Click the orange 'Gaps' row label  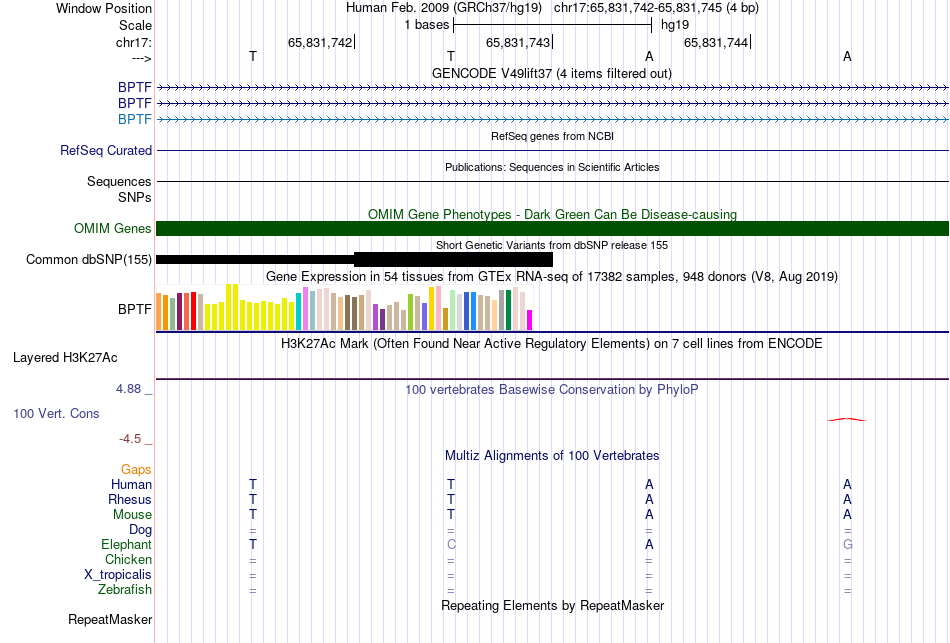(x=136, y=470)
